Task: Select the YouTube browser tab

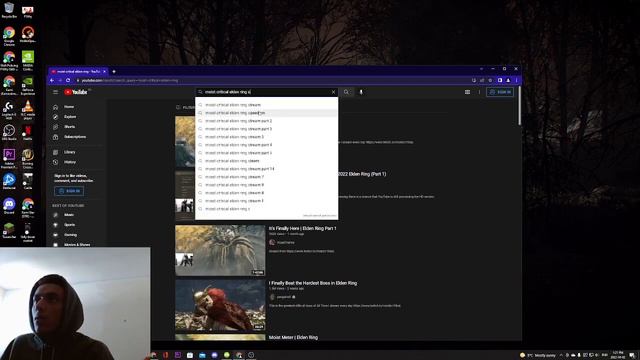Action: coord(78,71)
